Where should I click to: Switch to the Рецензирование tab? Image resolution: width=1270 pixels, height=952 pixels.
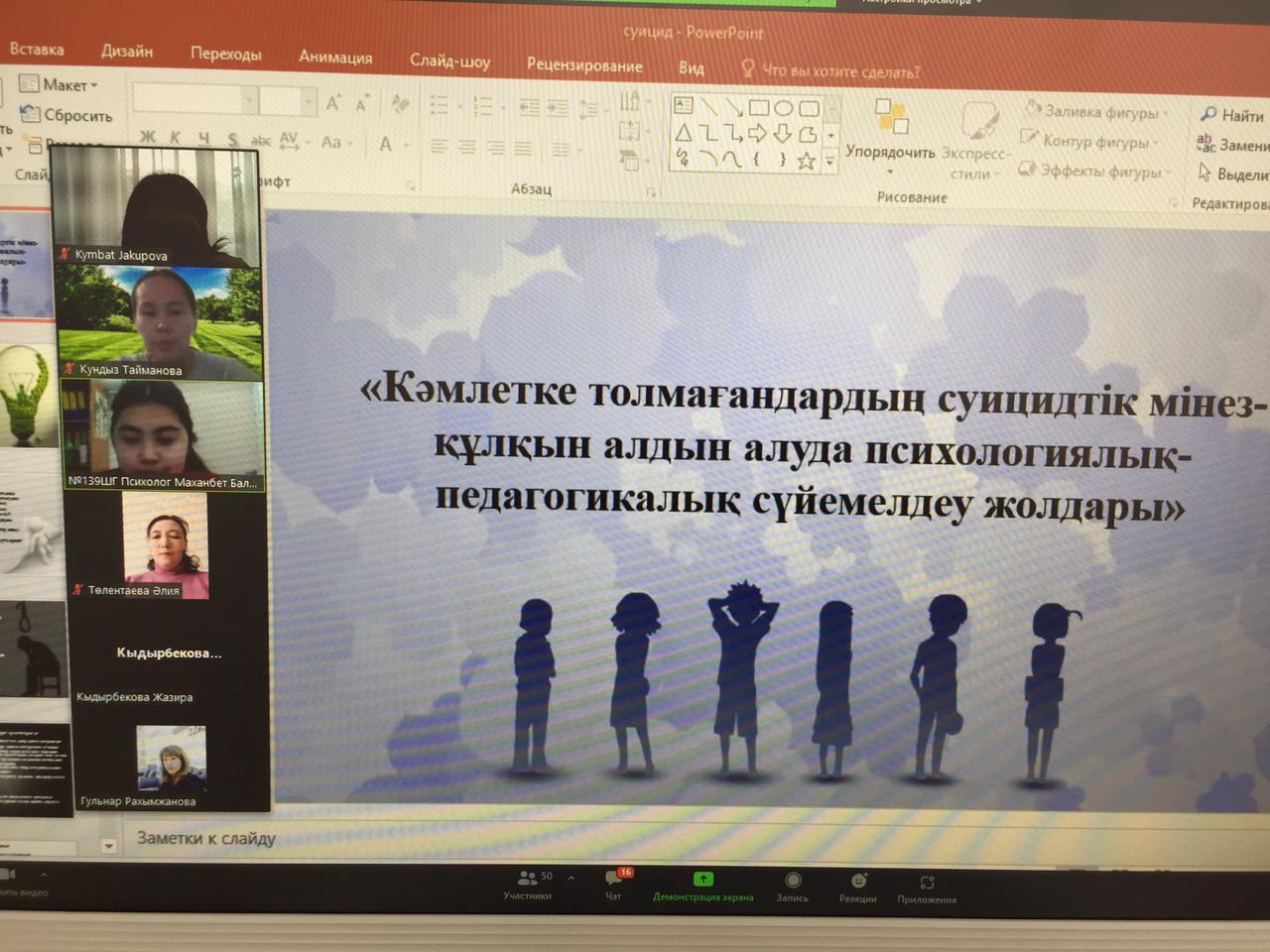click(x=584, y=65)
